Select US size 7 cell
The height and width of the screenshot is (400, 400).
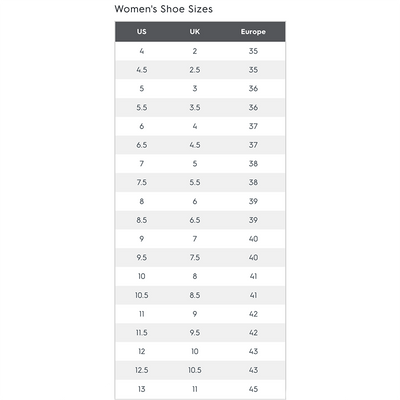point(142,164)
